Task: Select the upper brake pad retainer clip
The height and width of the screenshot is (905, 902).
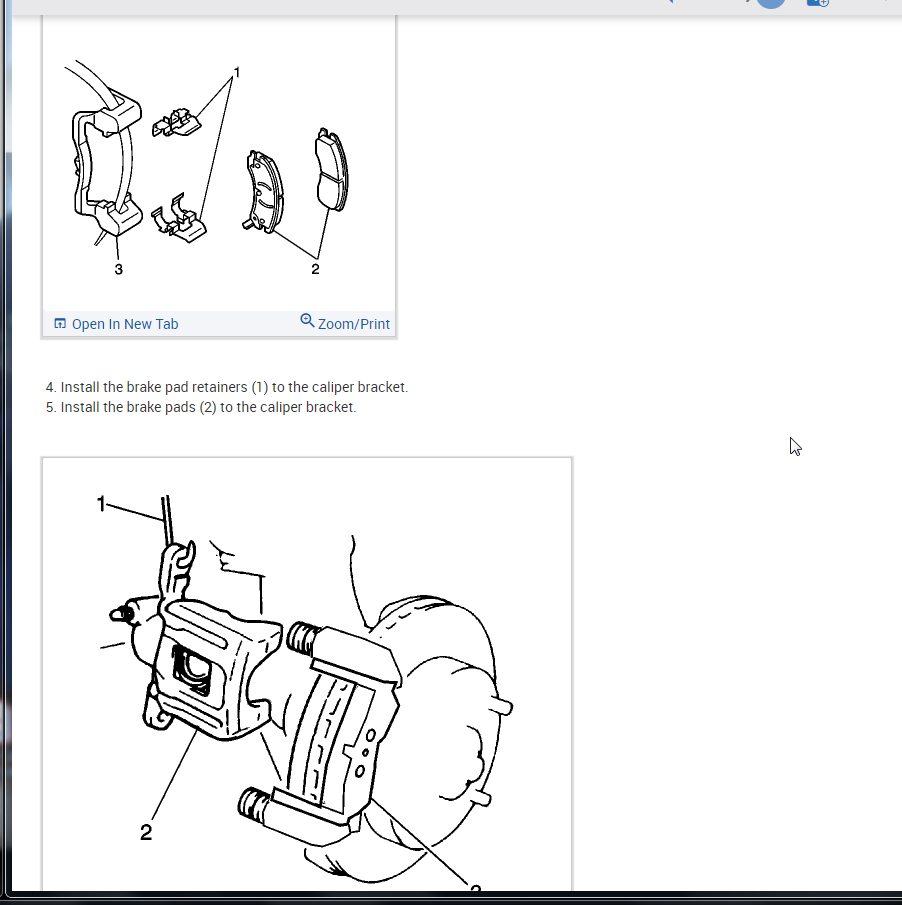Action: [x=177, y=122]
